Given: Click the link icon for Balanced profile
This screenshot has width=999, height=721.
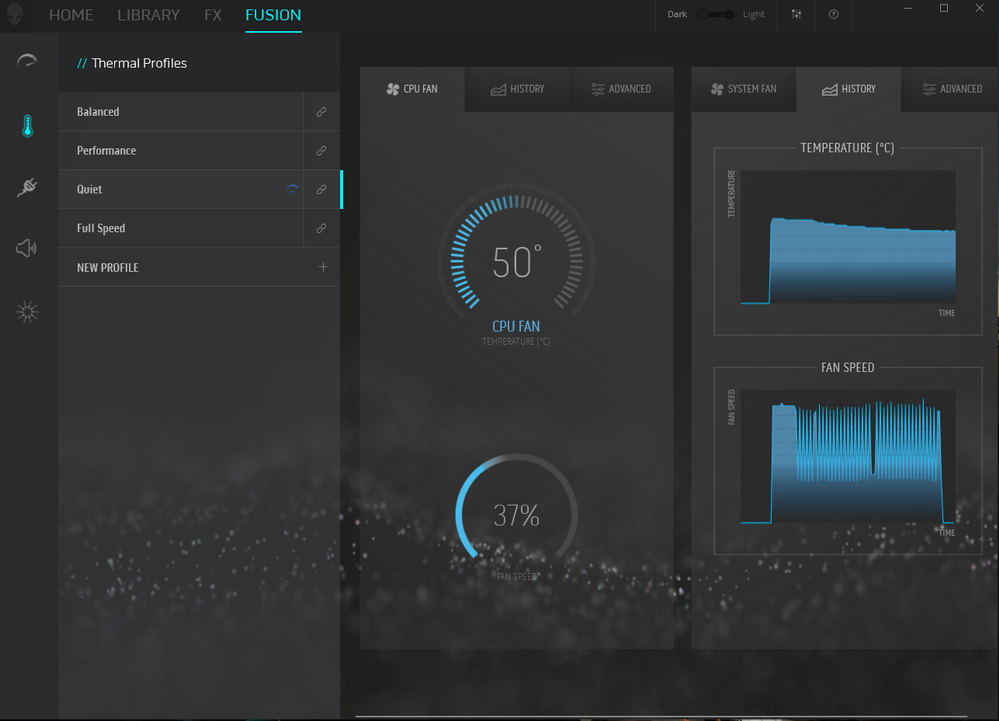Looking at the screenshot, I should tap(321, 111).
